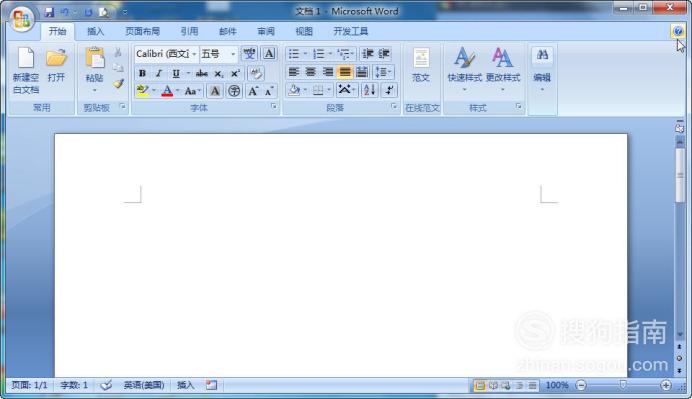The width and height of the screenshot is (692, 399).
Task: Pick the red font color A
Action: [x=167, y=91]
